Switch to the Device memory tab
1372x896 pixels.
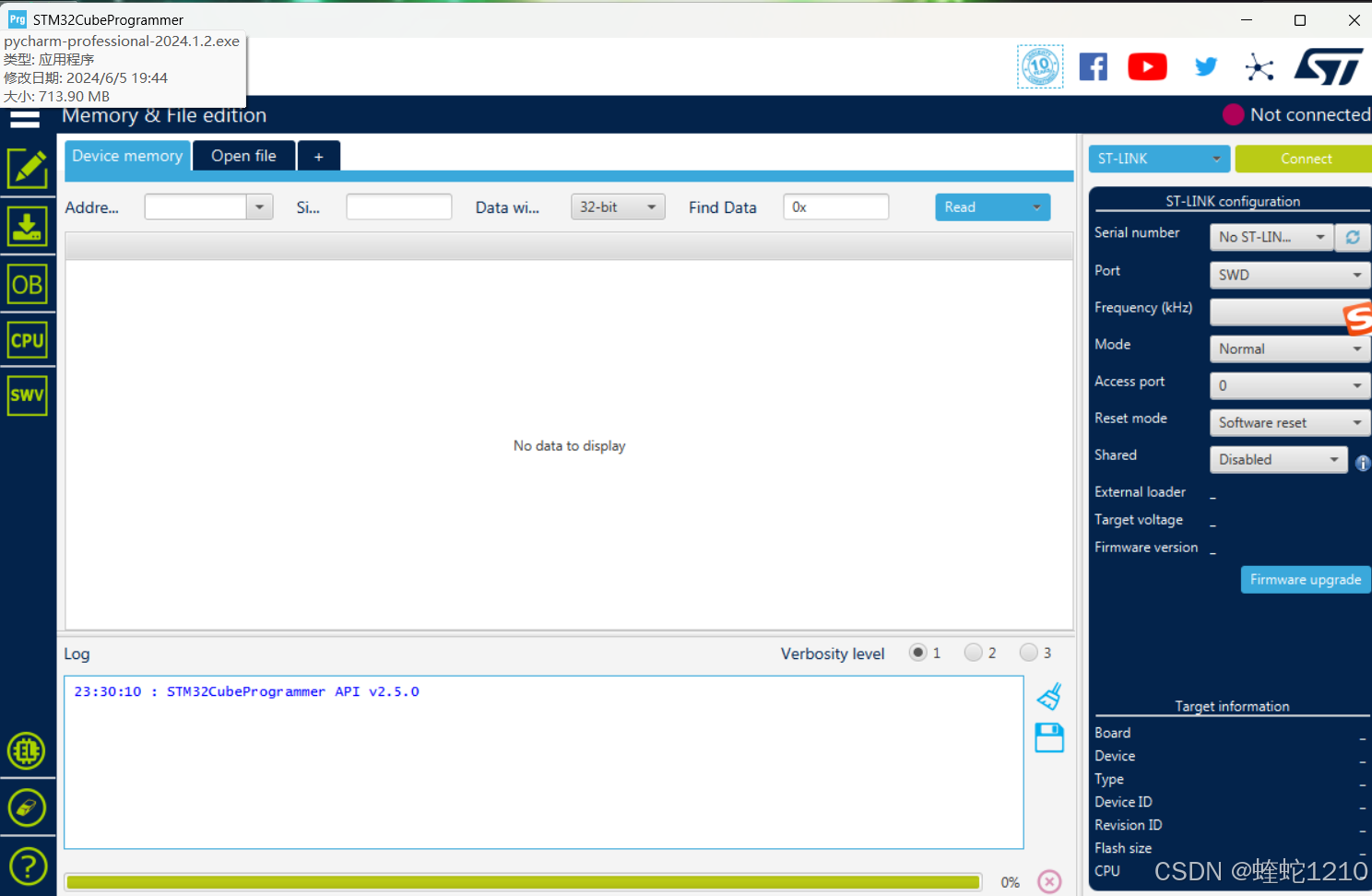(127, 156)
